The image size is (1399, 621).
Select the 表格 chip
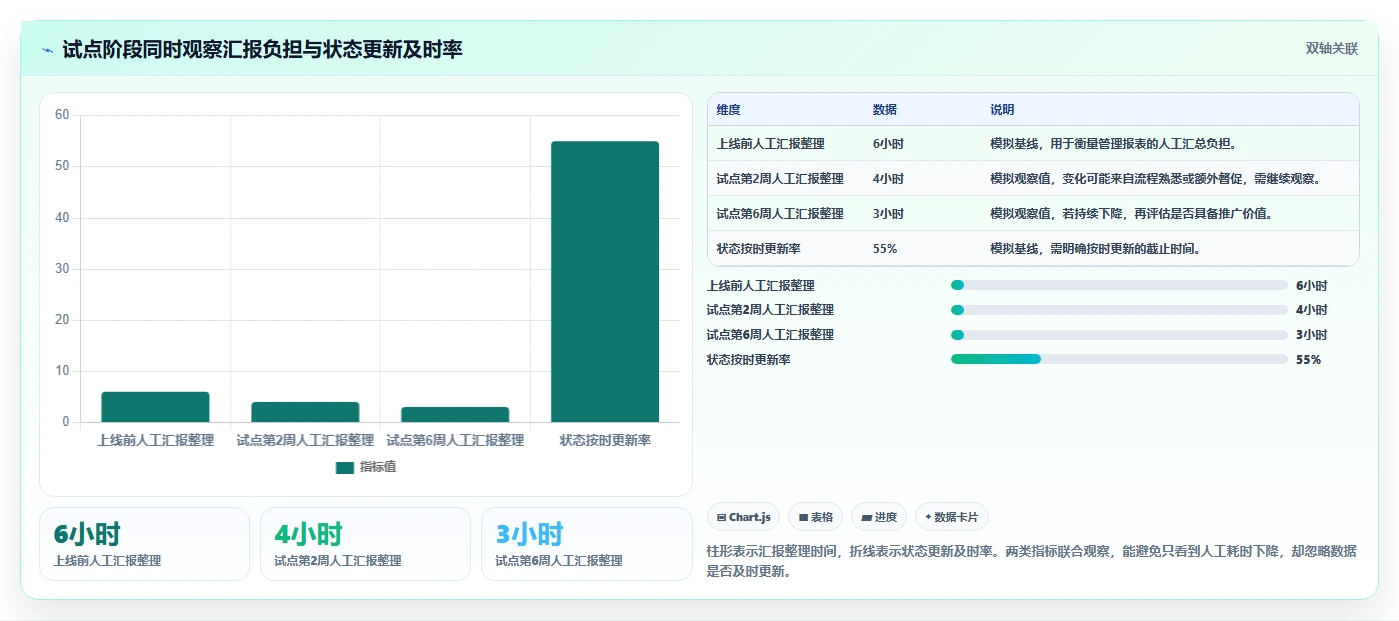coord(815,517)
